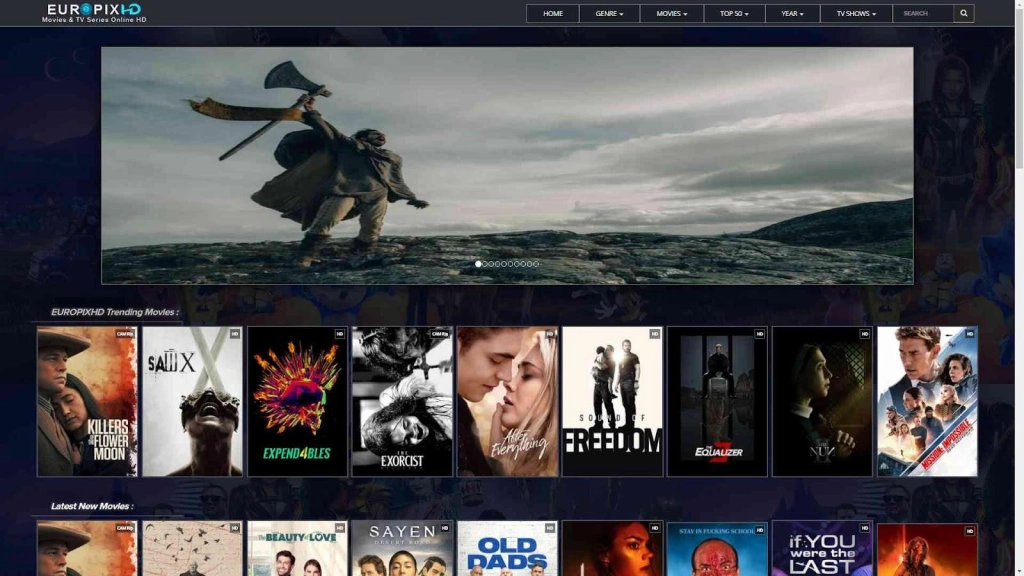Click the Sound of Freedom poster

point(613,399)
